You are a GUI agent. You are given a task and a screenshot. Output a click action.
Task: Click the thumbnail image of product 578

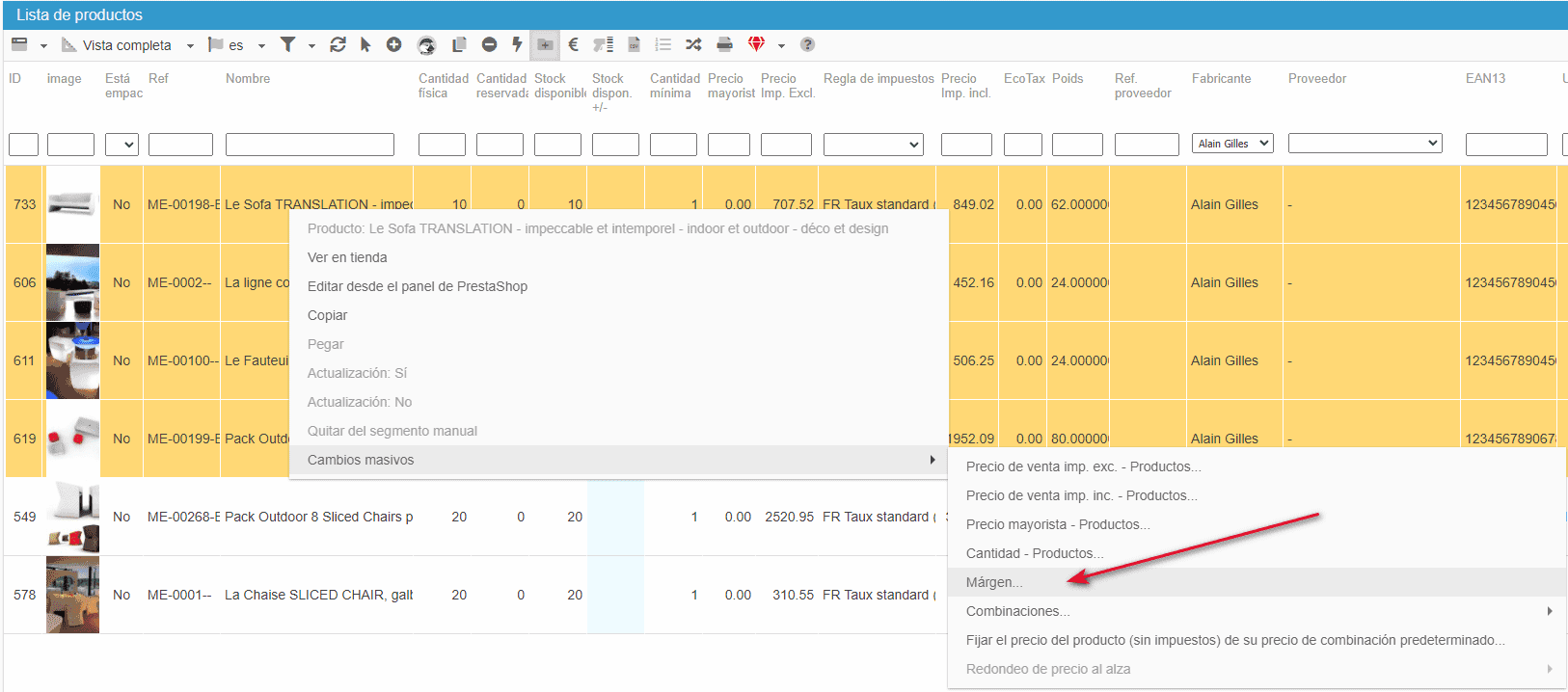point(72,595)
